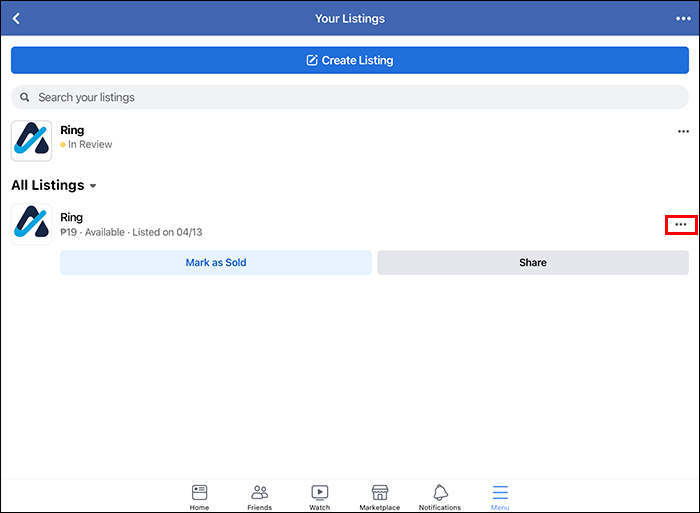700x513 pixels.
Task: Tap the Create Listing button
Action: (350, 60)
